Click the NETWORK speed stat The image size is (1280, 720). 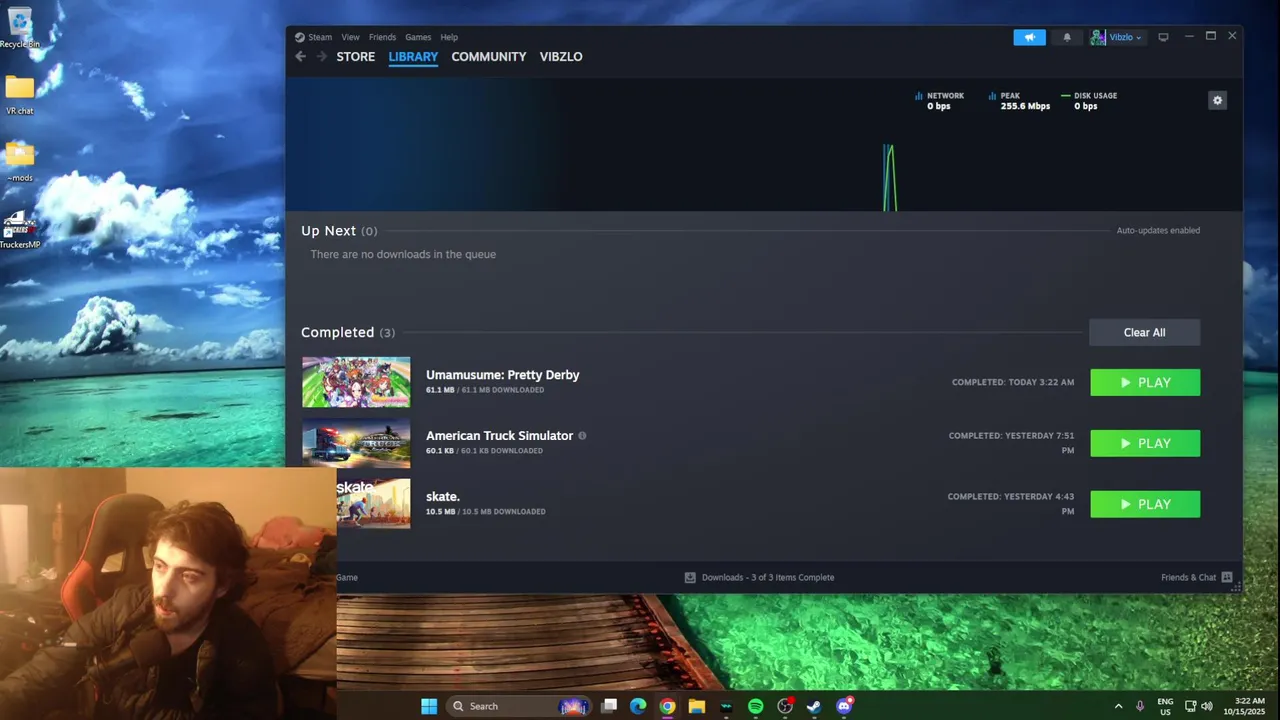939,101
